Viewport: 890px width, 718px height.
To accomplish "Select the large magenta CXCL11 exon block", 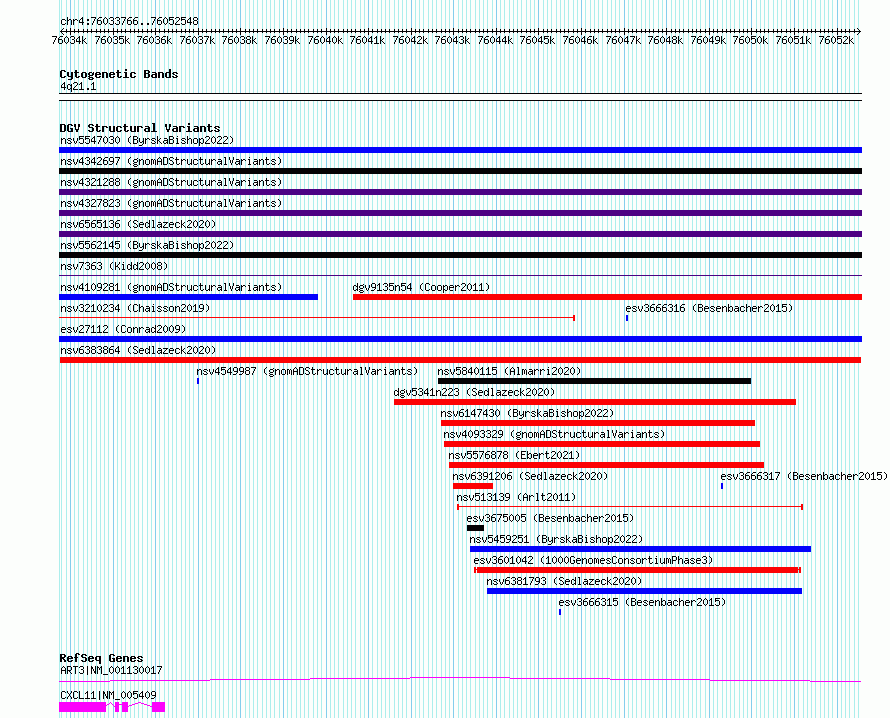I will (82, 707).
